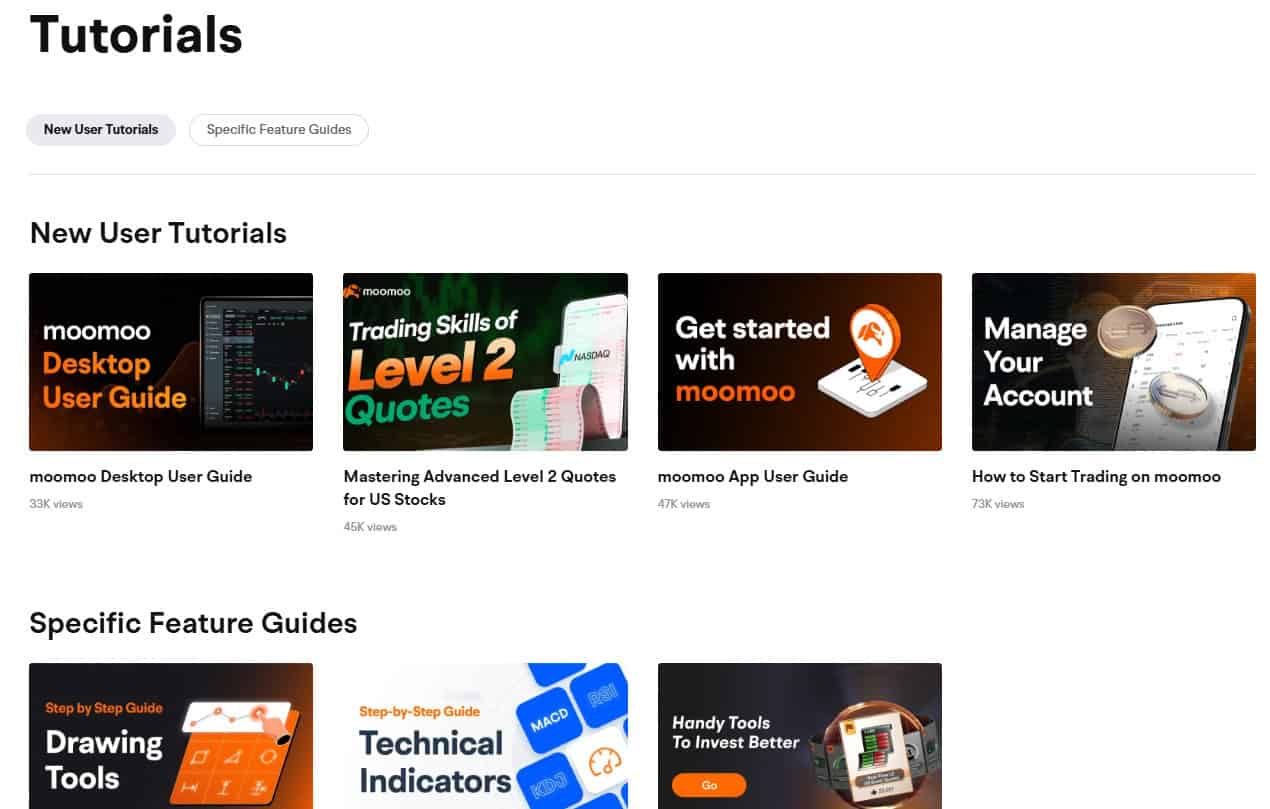The image size is (1270, 809).
Task: Click the moomoo App User Guide title
Action: [752, 477]
